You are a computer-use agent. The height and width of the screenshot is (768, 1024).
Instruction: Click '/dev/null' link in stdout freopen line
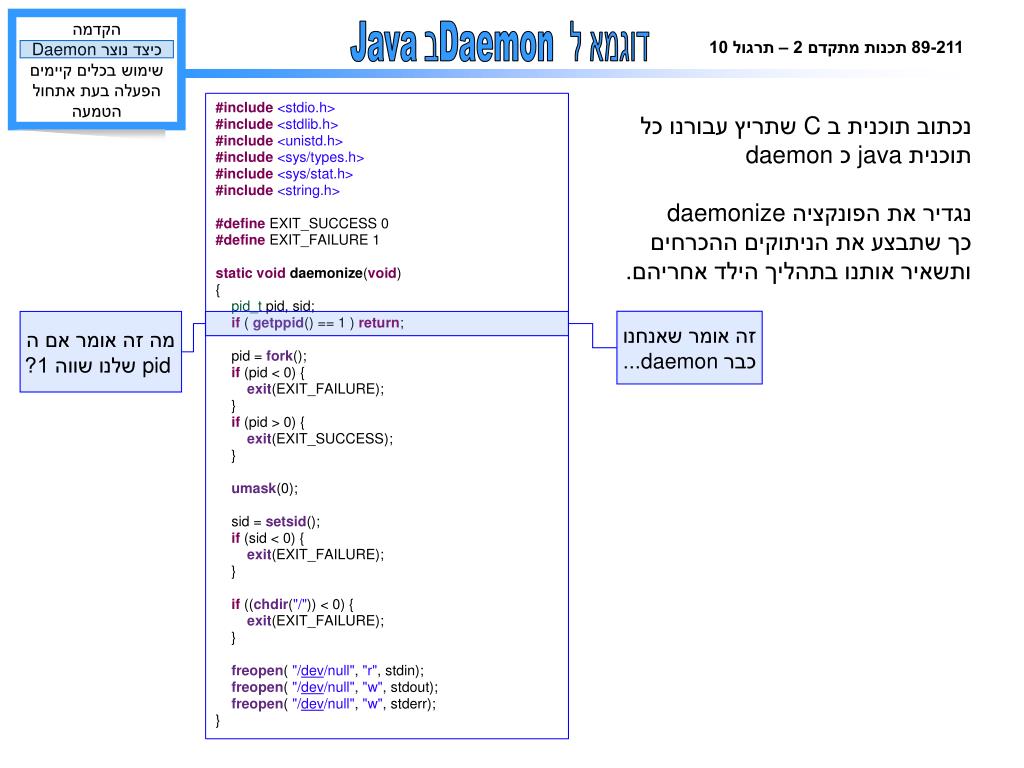324,687
